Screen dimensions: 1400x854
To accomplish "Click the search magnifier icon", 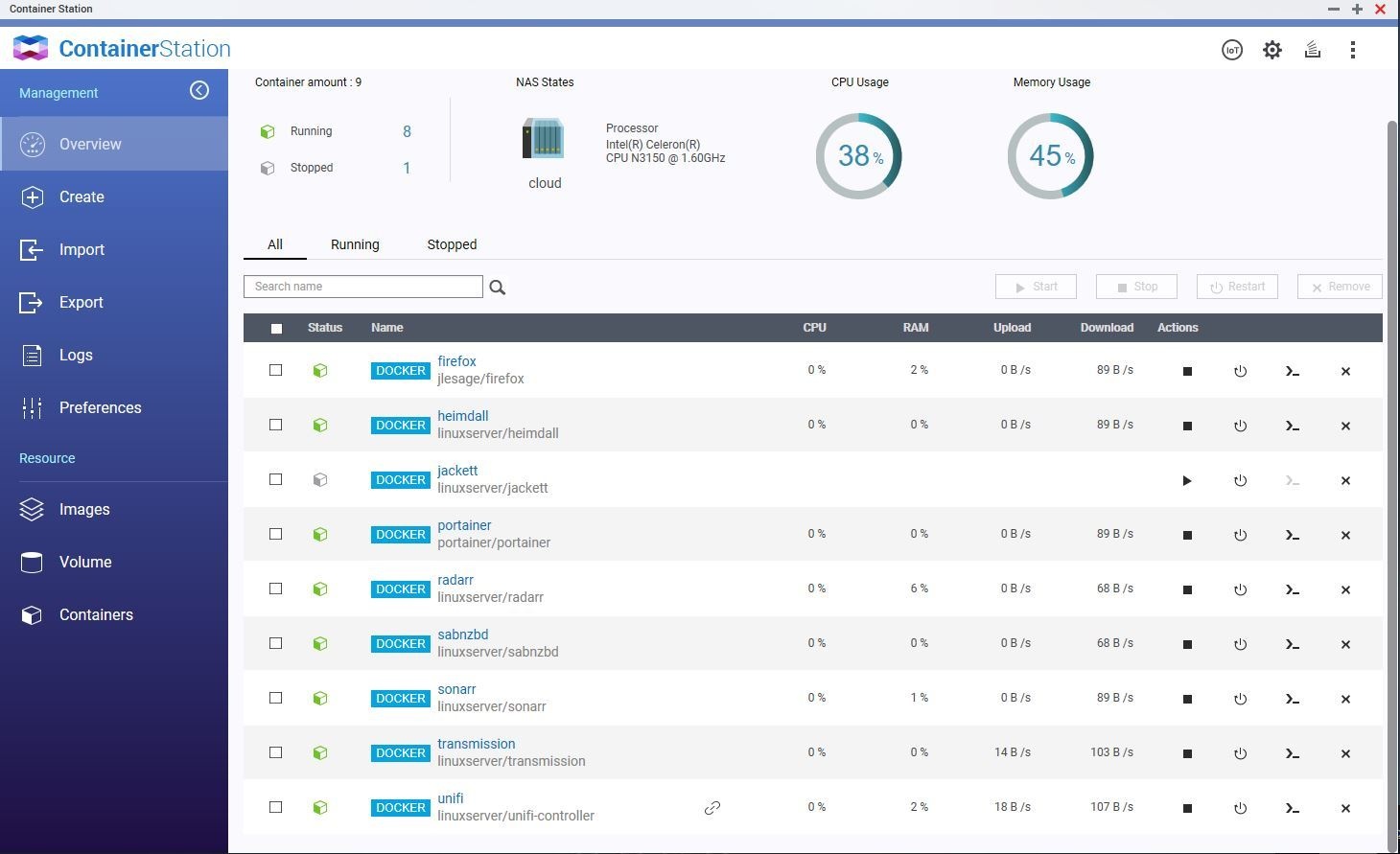I will pyautogui.click(x=497, y=287).
